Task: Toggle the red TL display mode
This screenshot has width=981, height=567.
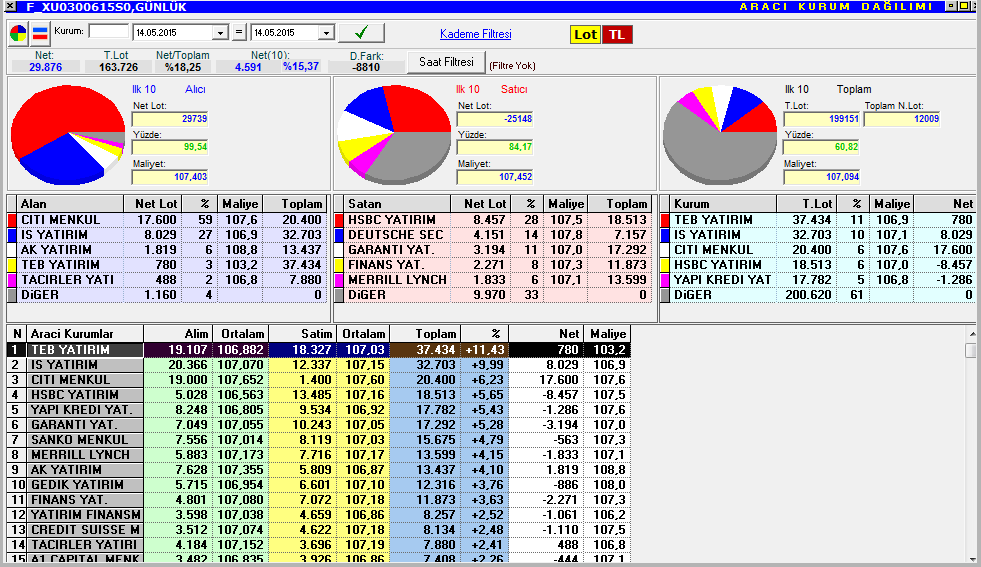Action: 617,34
